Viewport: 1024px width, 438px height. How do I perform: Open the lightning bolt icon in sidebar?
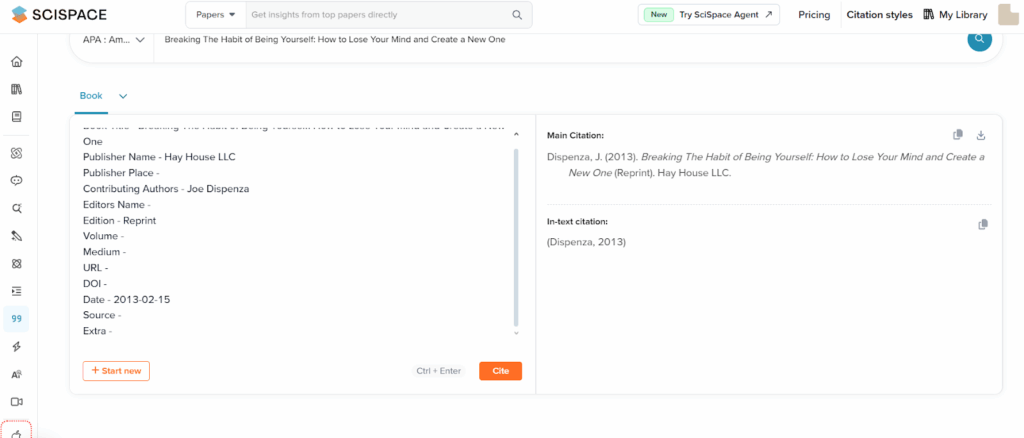pos(17,347)
